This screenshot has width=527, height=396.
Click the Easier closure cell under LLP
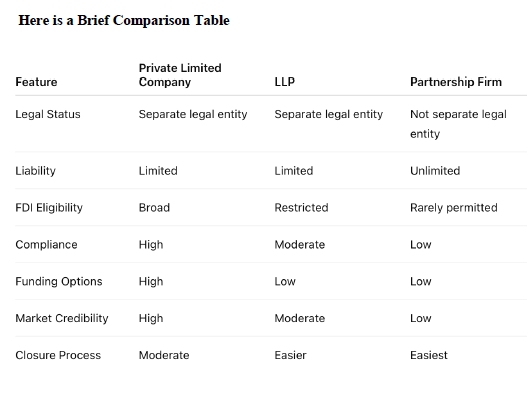pyautogui.click(x=290, y=355)
